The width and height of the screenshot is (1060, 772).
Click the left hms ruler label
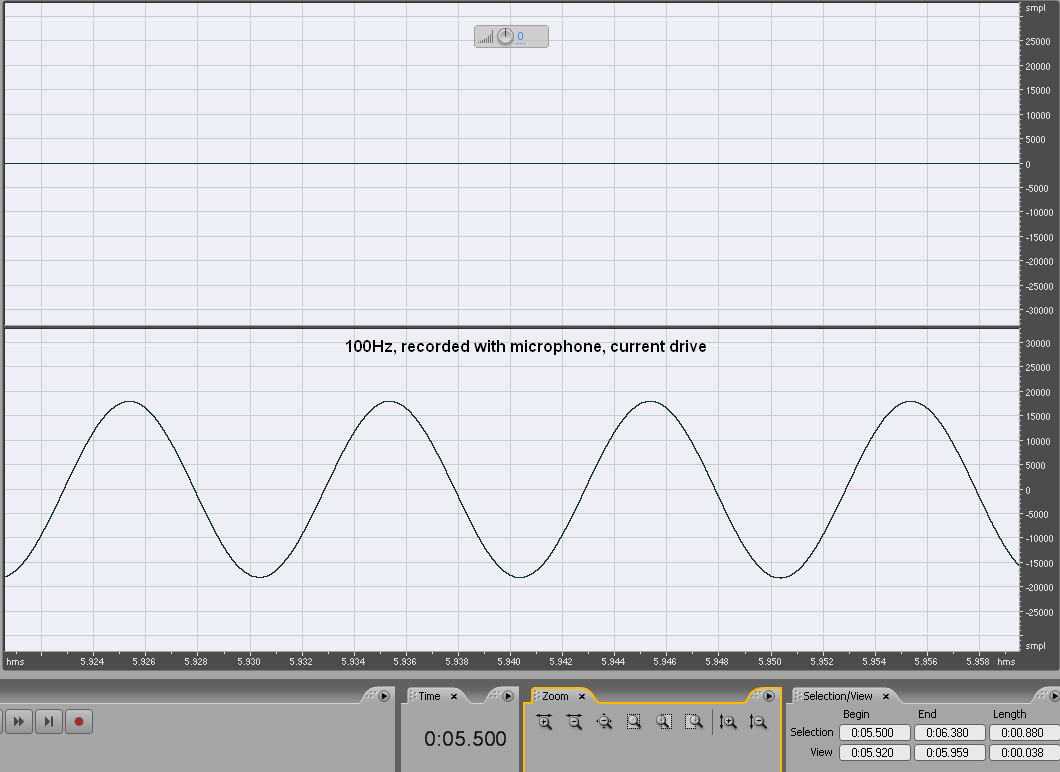click(x=15, y=662)
